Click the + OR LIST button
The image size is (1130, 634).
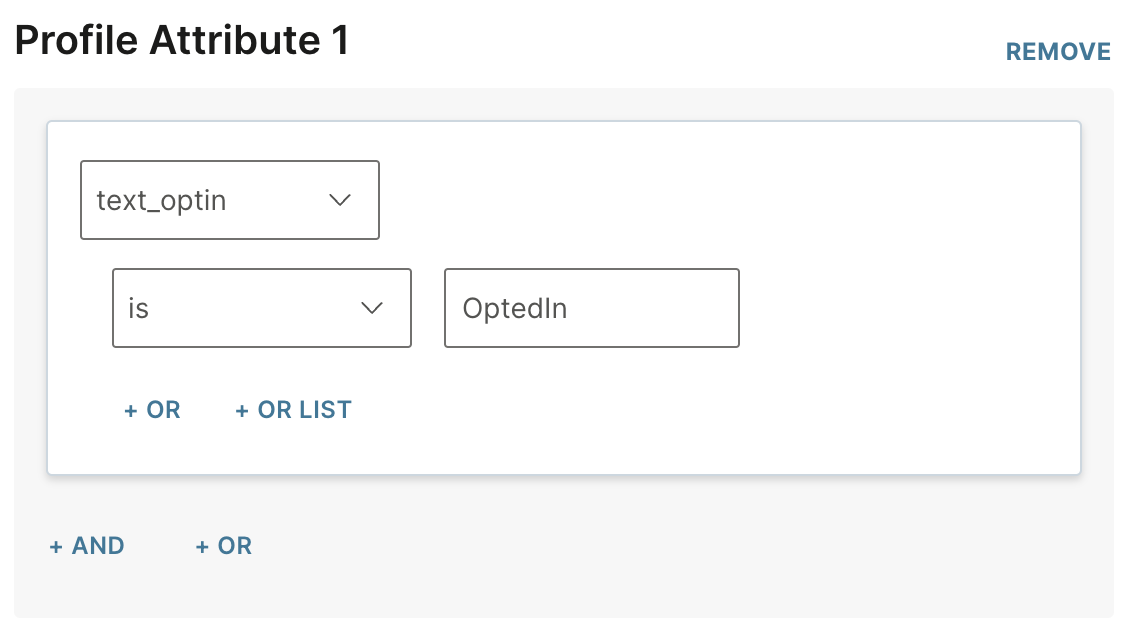click(293, 410)
